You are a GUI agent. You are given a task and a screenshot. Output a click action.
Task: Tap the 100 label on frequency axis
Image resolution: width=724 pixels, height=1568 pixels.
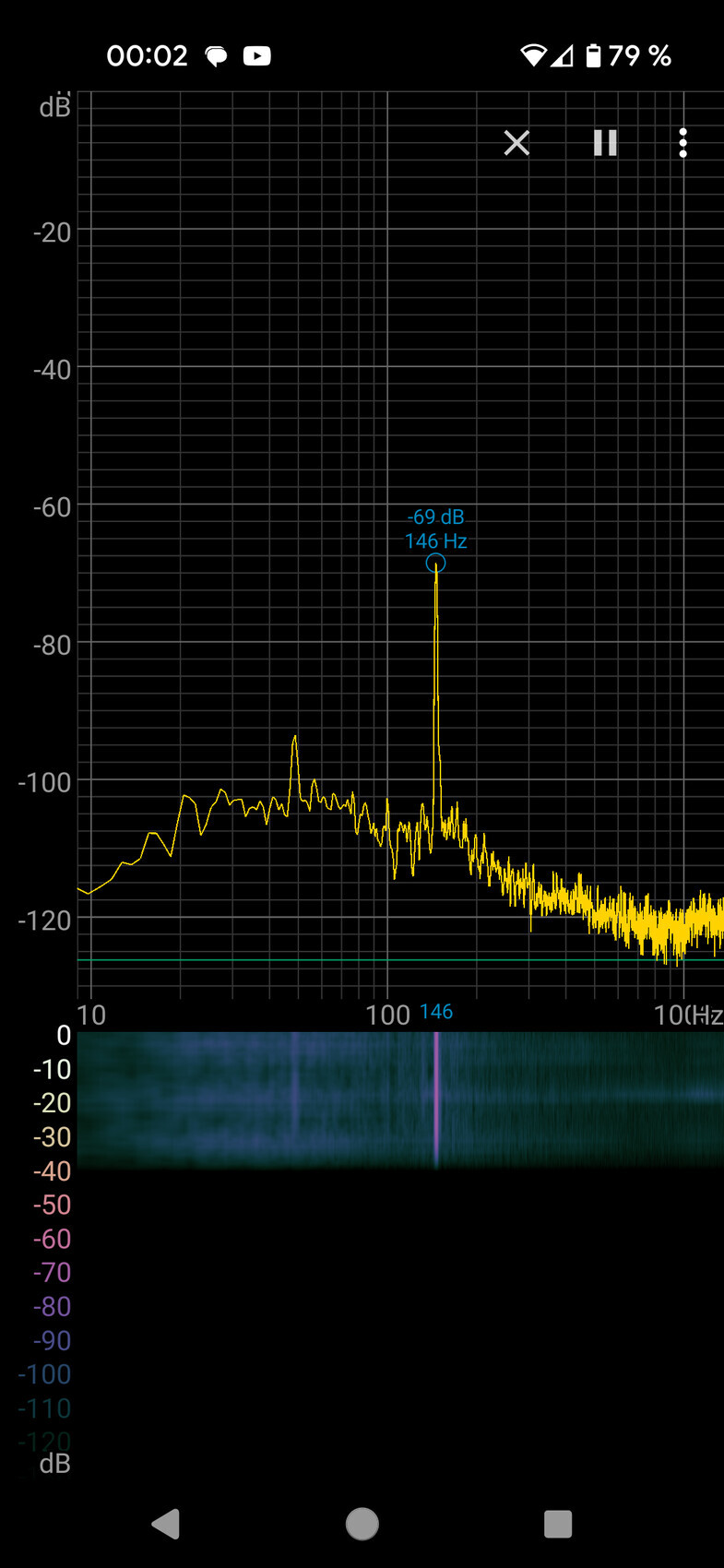point(387,1016)
